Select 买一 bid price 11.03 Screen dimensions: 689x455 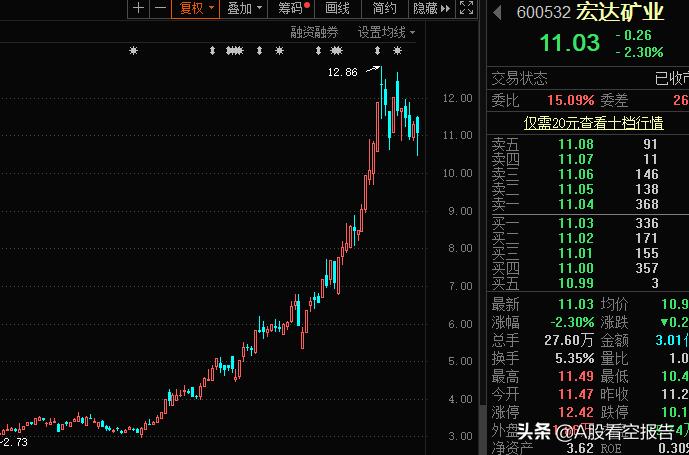[x=576, y=223]
